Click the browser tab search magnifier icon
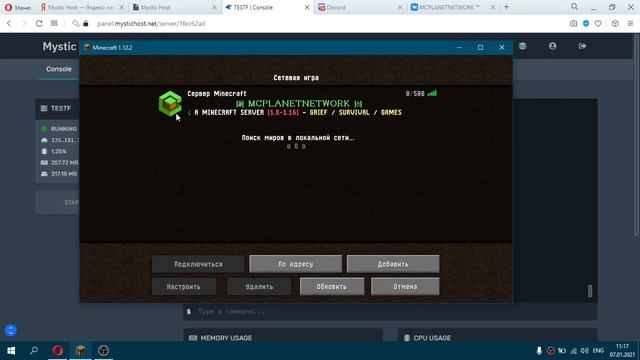This screenshot has width=640, height=360. (x=574, y=7)
